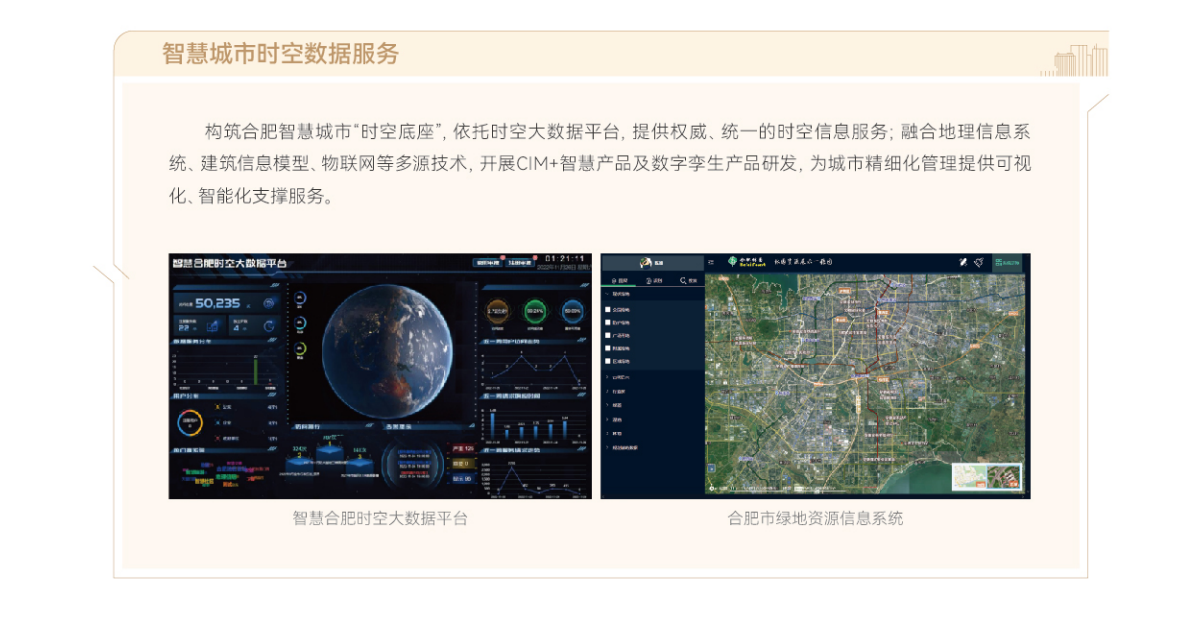Screen dimensions: 1188x617
Task: Click the refresh circle icon in the "4" stats card
Action: click(x=269, y=325)
